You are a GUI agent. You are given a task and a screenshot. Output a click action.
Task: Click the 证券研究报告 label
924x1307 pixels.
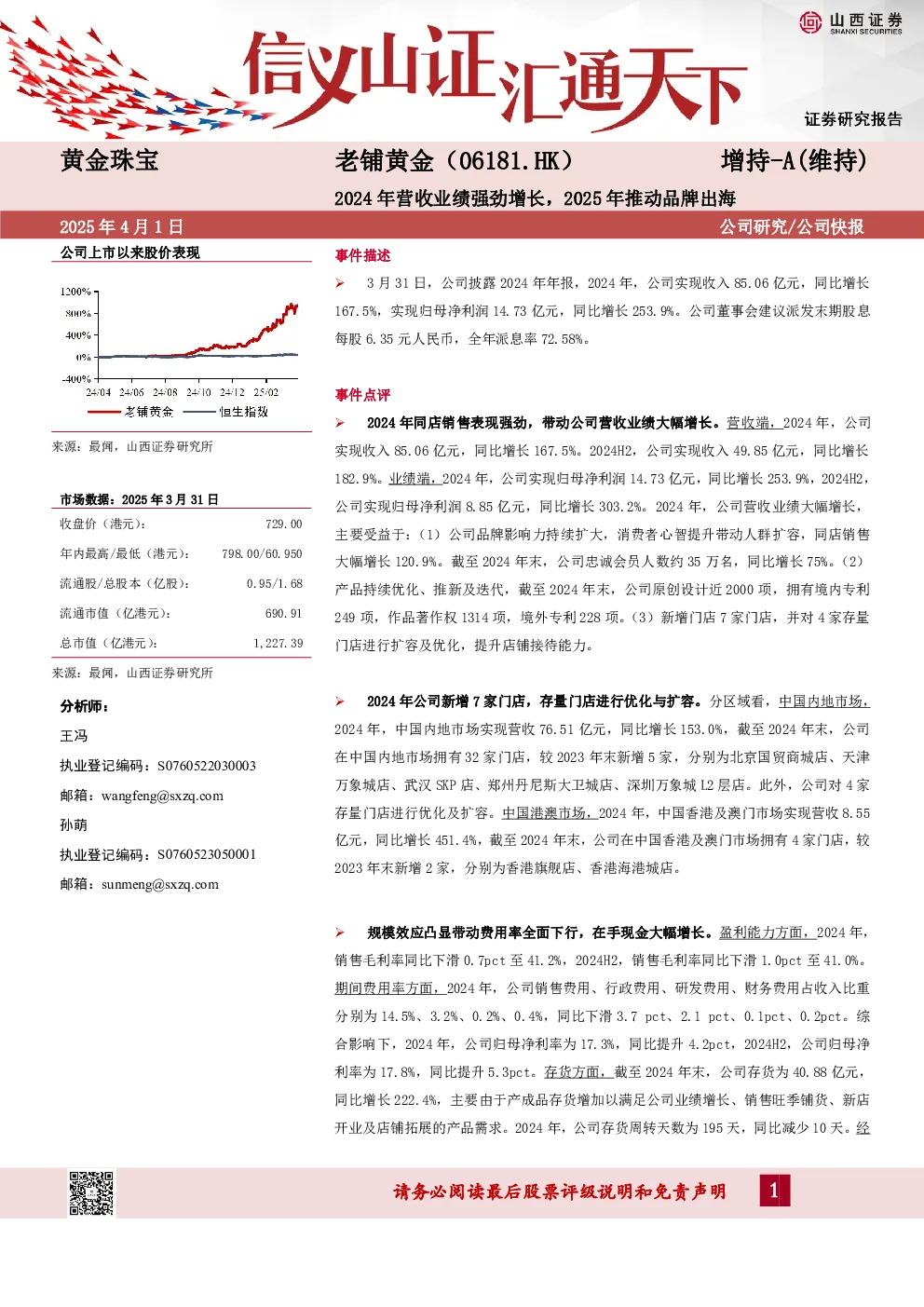[x=854, y=119]
